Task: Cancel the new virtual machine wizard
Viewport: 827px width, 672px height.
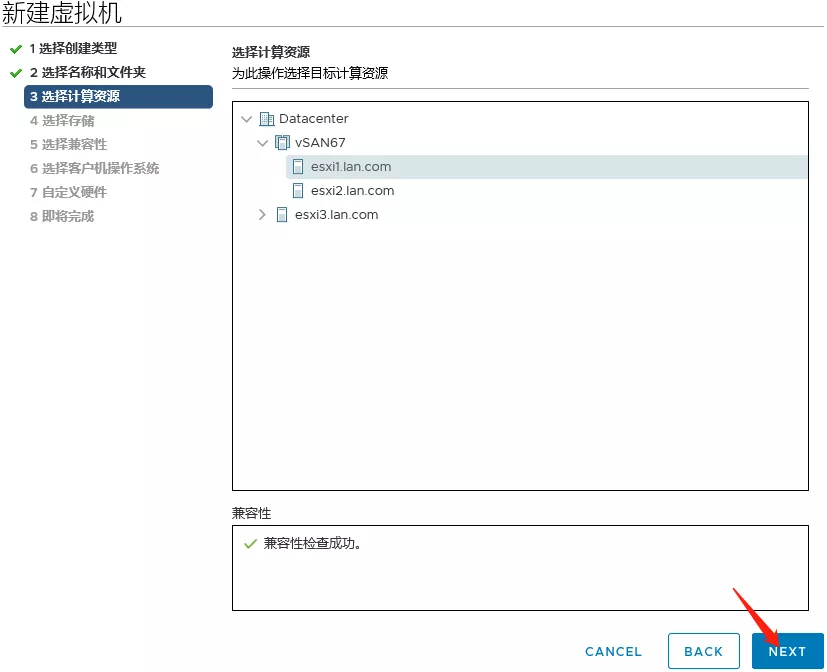Action: pyautogui.click(x=613, y=651)
